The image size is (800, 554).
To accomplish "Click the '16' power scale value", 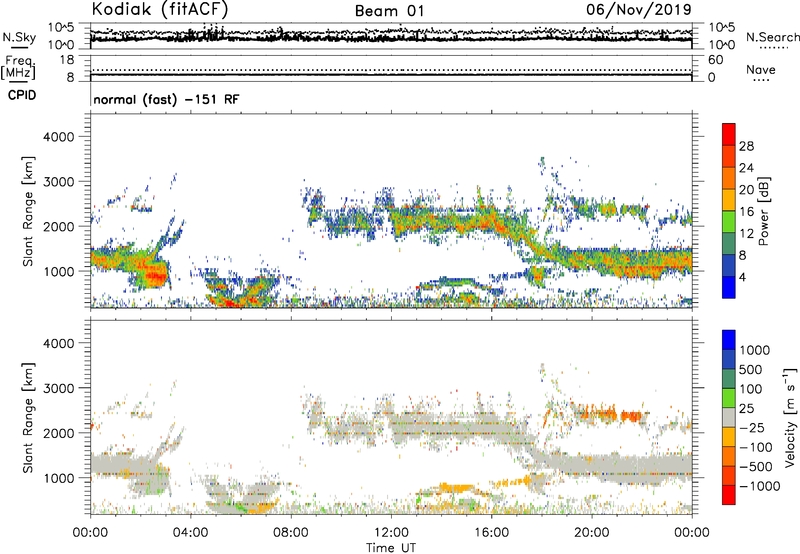I will click(746, 212).
